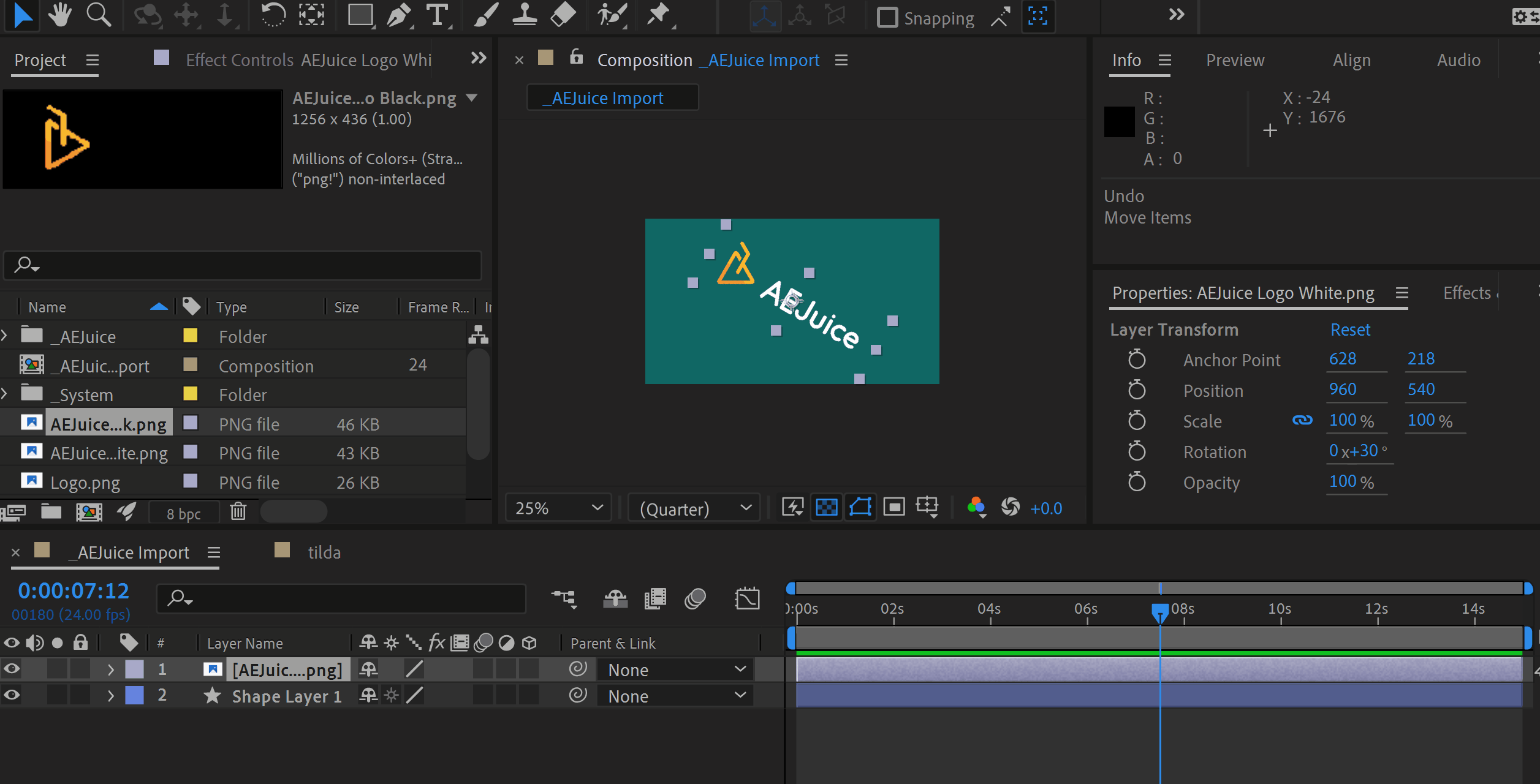Expand the _AEJuice folder
The height and width of the screenshot is (784, 1540).
(5, 336)
